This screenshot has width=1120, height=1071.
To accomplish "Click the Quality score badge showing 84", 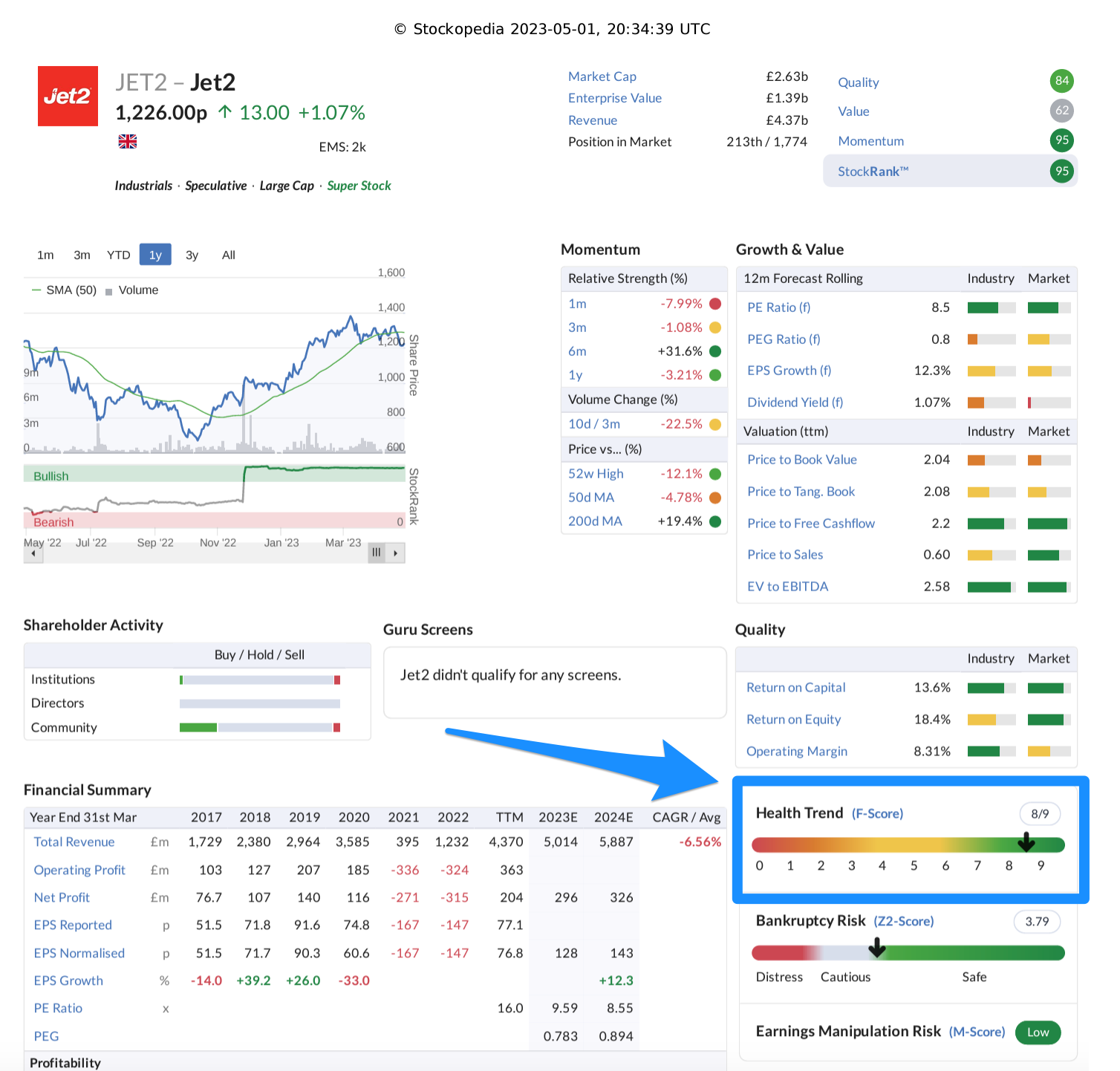I will pos(1062,81).
